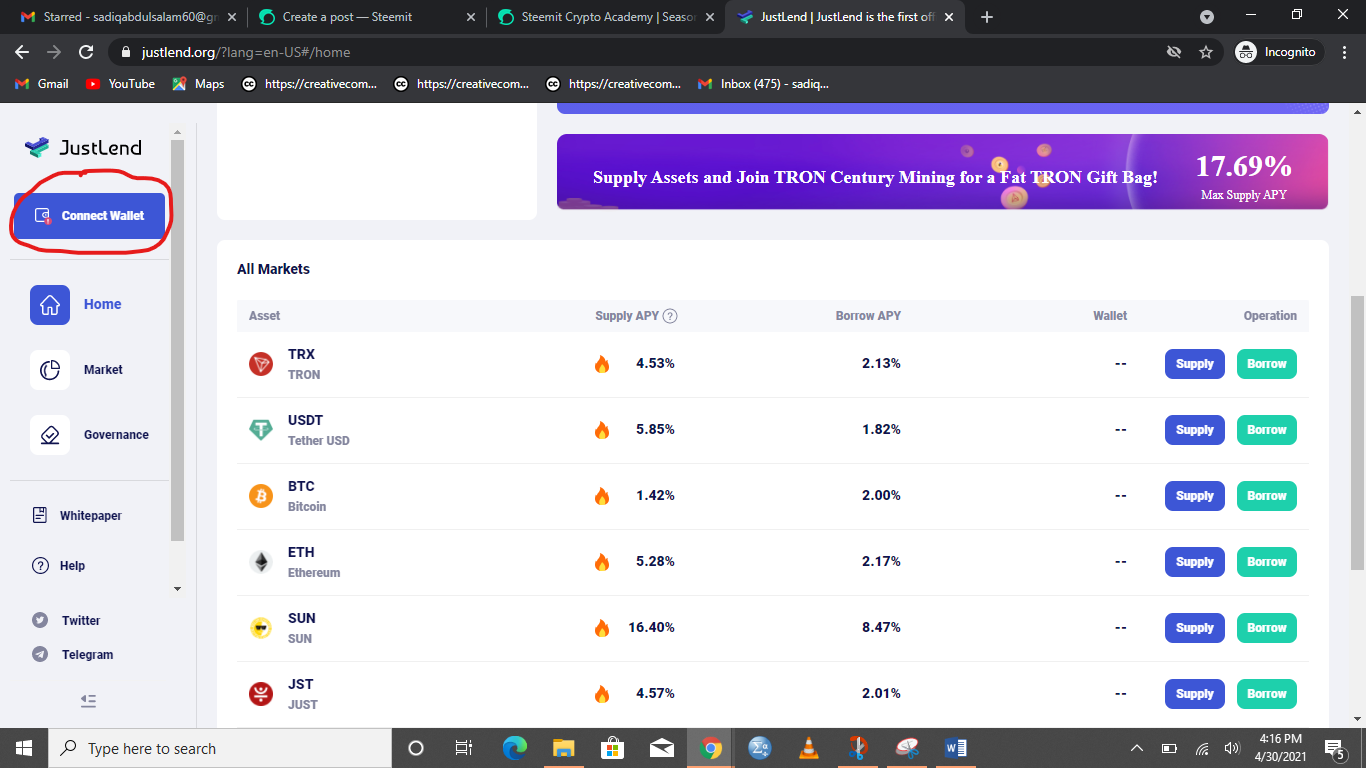This screenshot has width=1366, height=768.
Task: Switch to the Create a post Steemit tab
Action: click(365, 17)
